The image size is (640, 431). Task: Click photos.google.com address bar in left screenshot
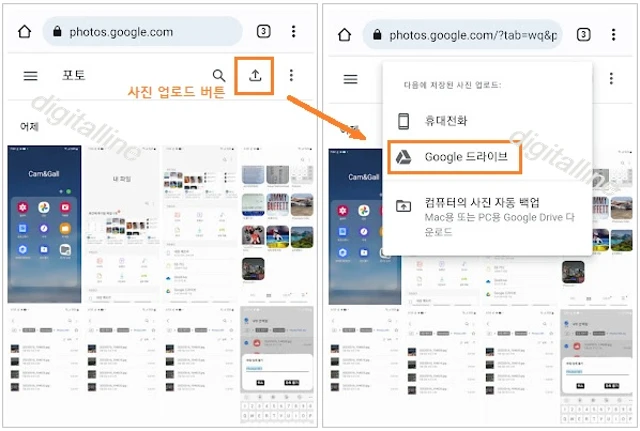coord(142,31)
